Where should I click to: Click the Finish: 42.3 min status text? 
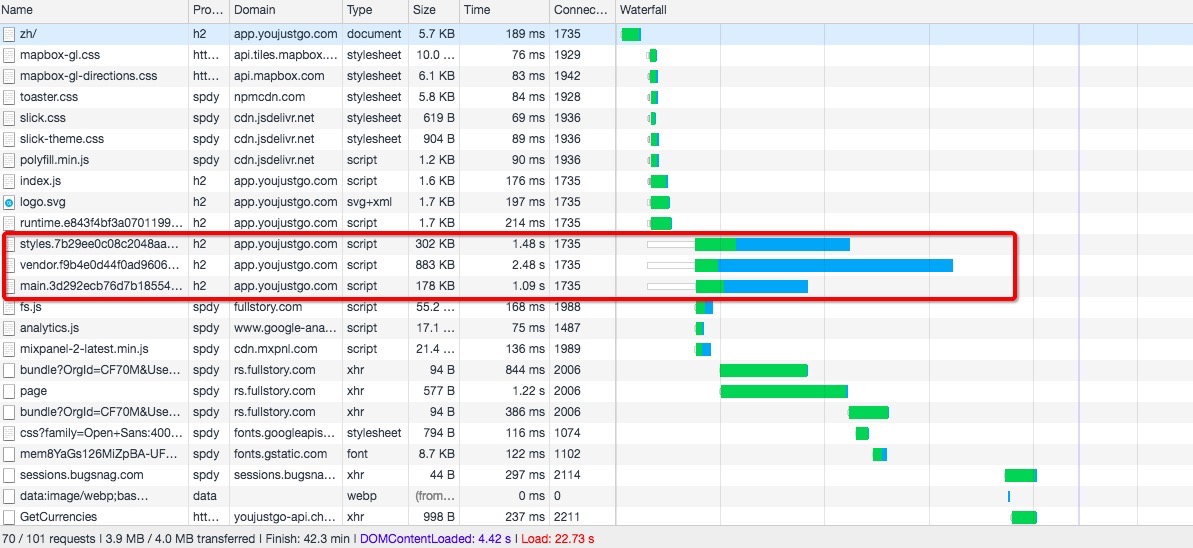[308, 538]
